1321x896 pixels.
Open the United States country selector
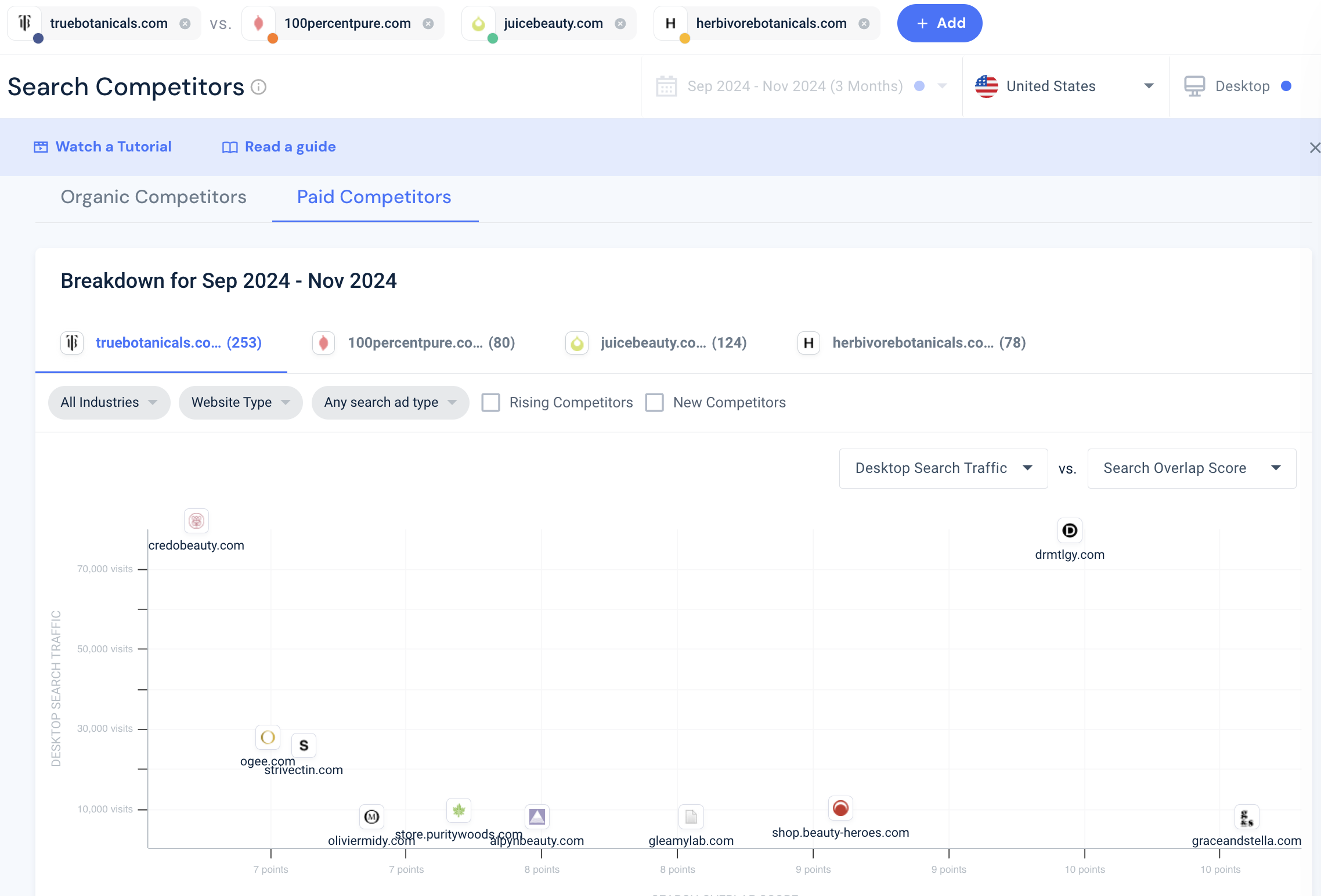point(1064,86)
